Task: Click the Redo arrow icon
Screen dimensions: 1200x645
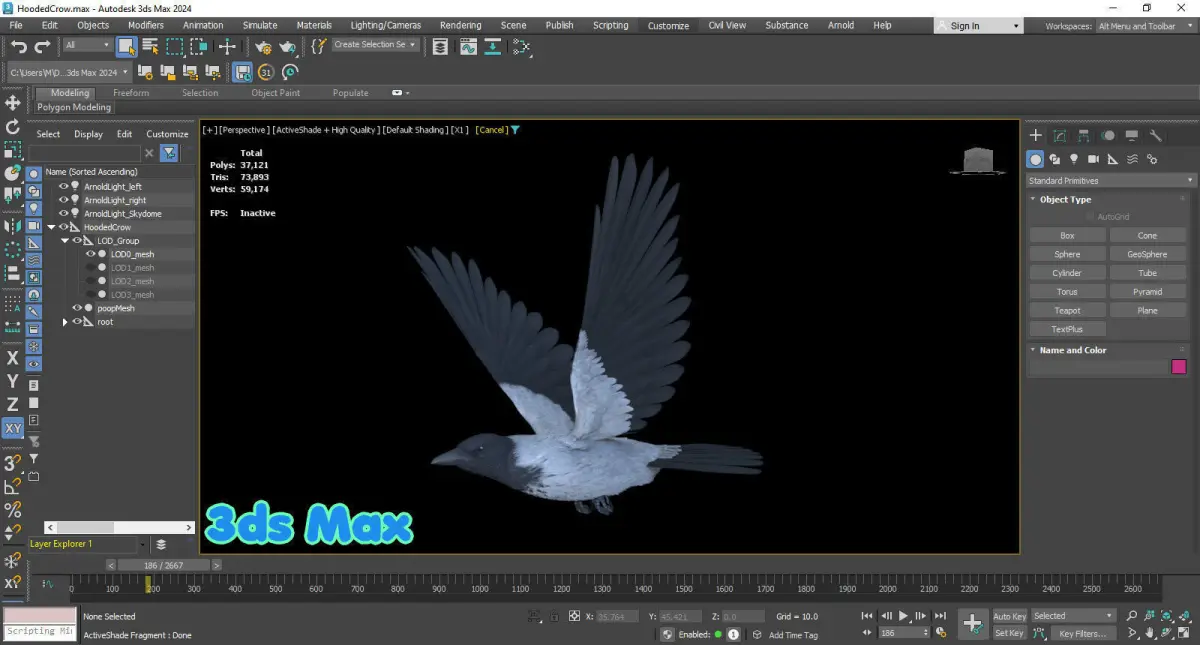Action: tap(42, 46)
